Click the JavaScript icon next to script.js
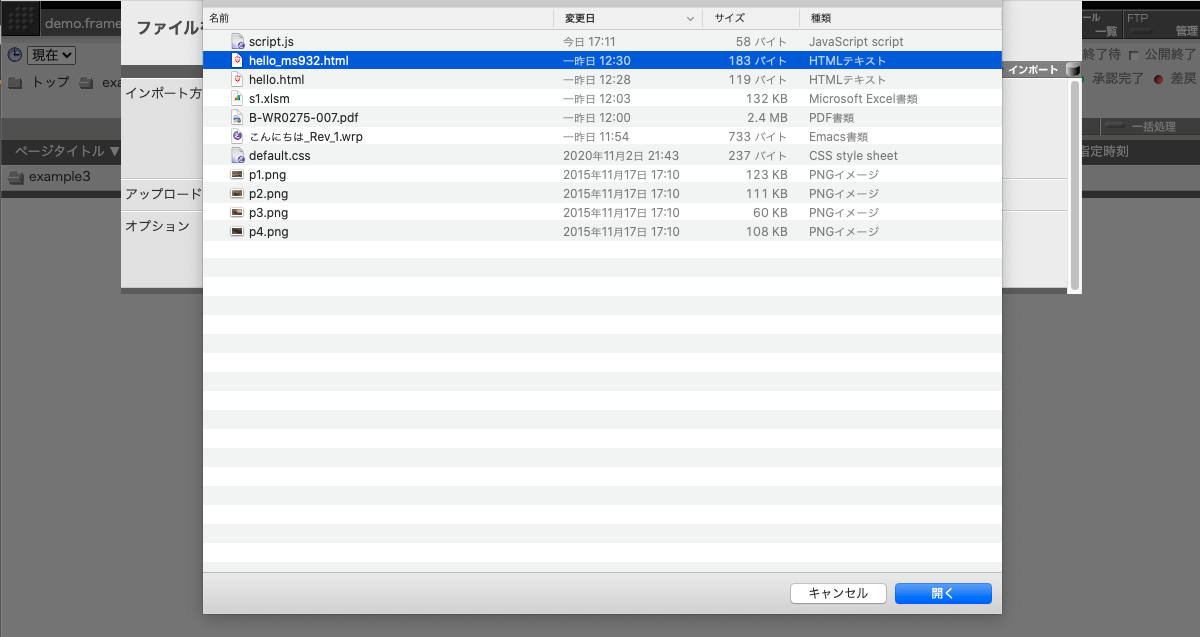The image size is (1200, 637). pyautogui.click(x=237, y=41)
